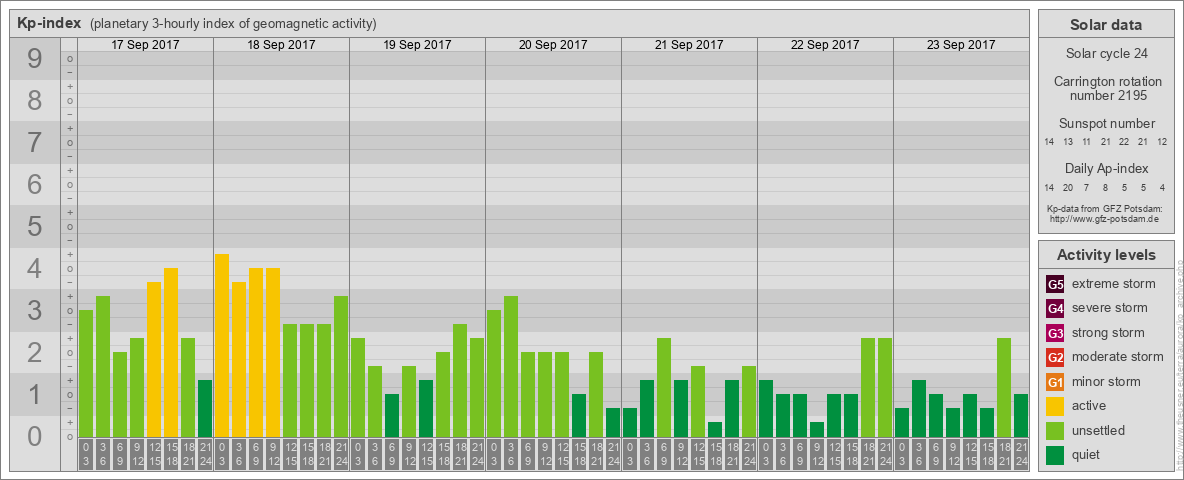Click the 17 Sep '0 3' hour label

(86, 454)
